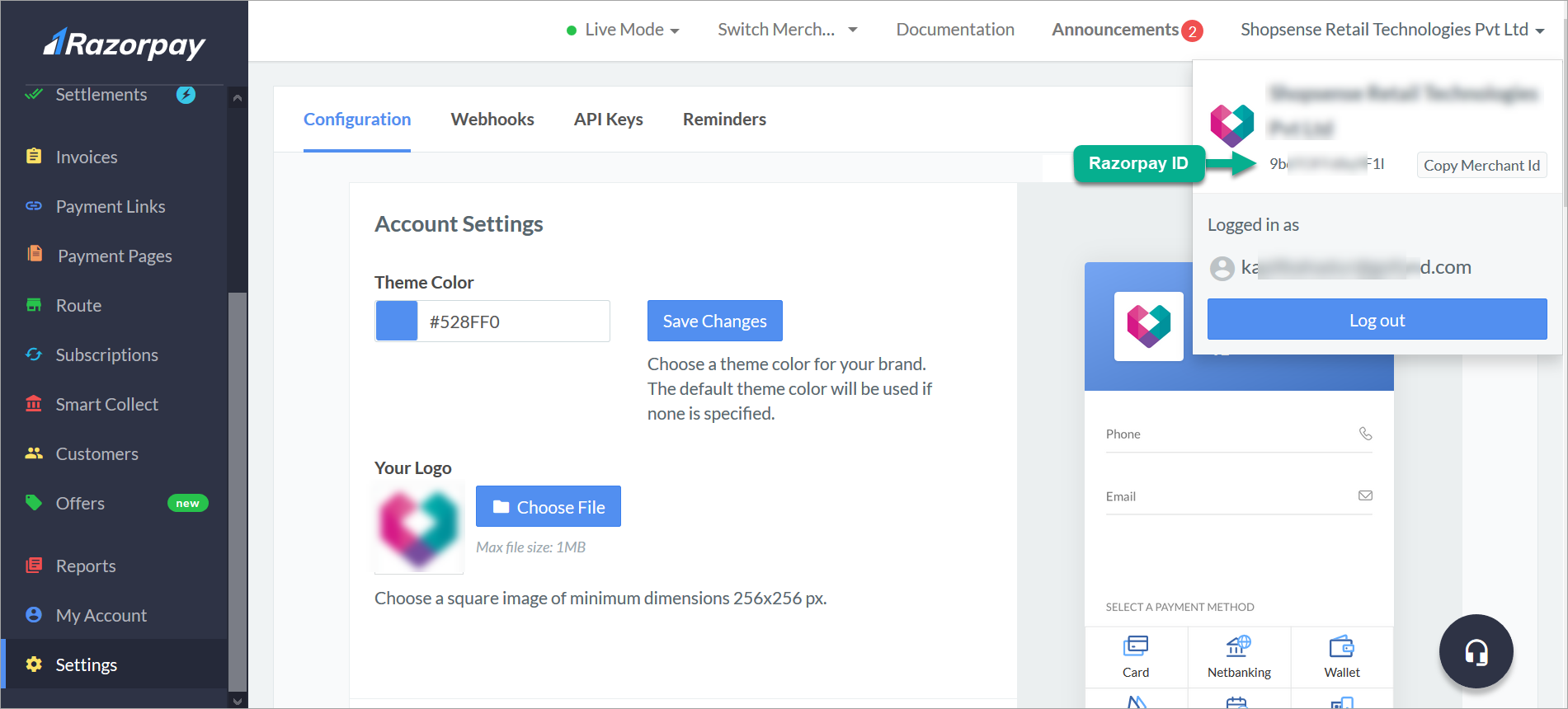The image size is (1568, 709).
Task: Click the Choose File button
Action: (549, 506)
